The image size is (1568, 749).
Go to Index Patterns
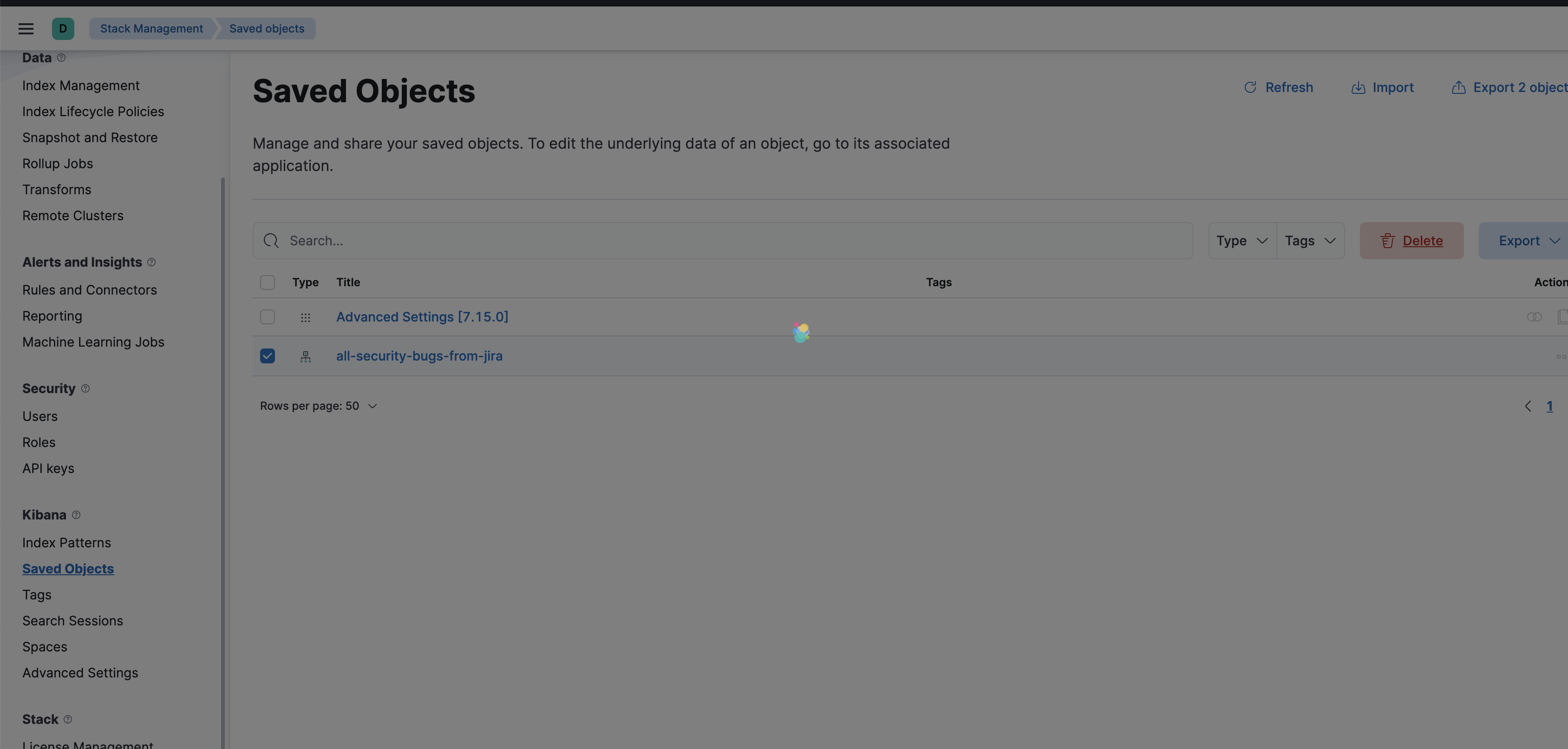67,543
